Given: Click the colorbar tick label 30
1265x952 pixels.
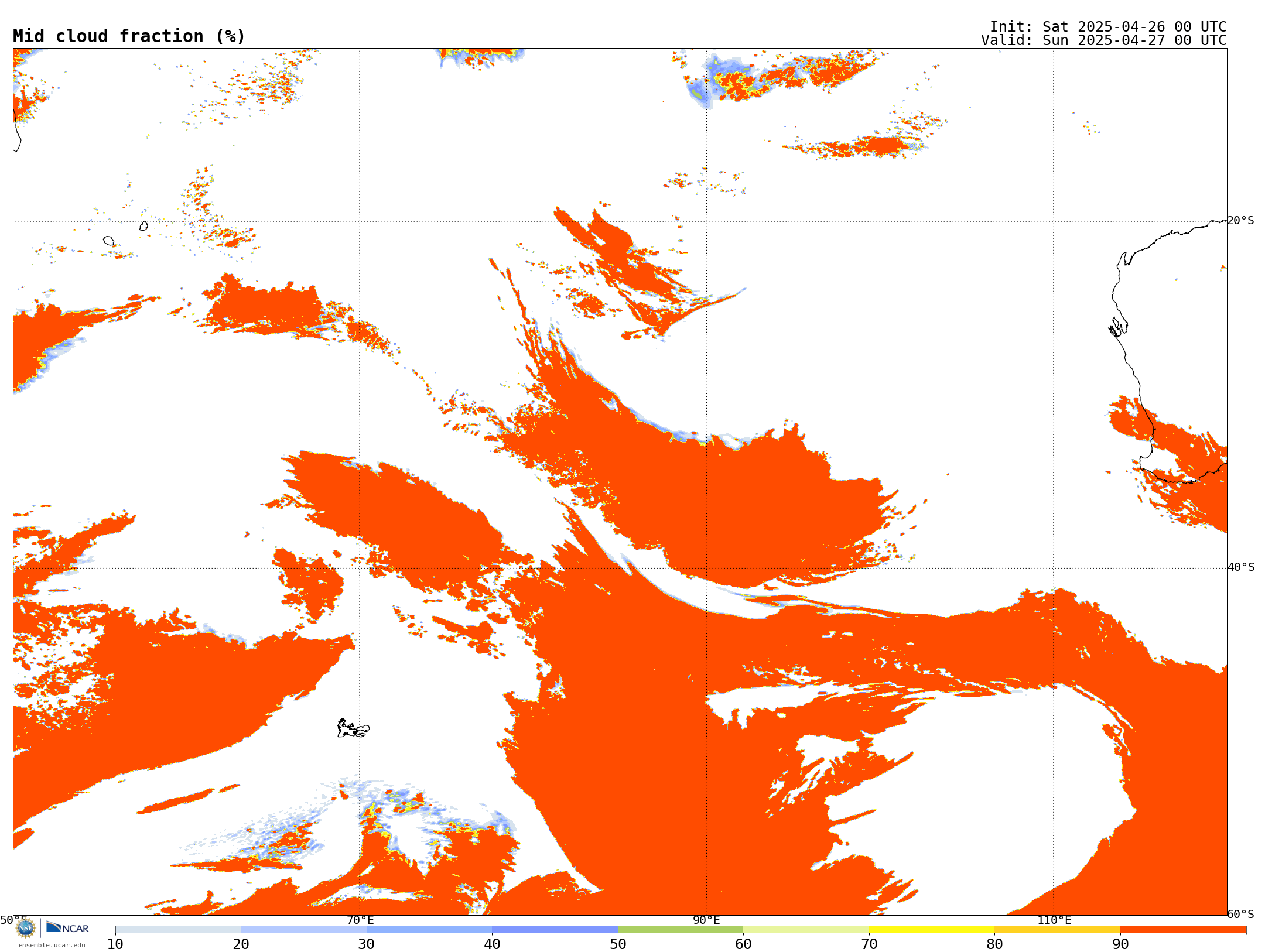Looking at the screenshot, I should [x=367, y=944].
